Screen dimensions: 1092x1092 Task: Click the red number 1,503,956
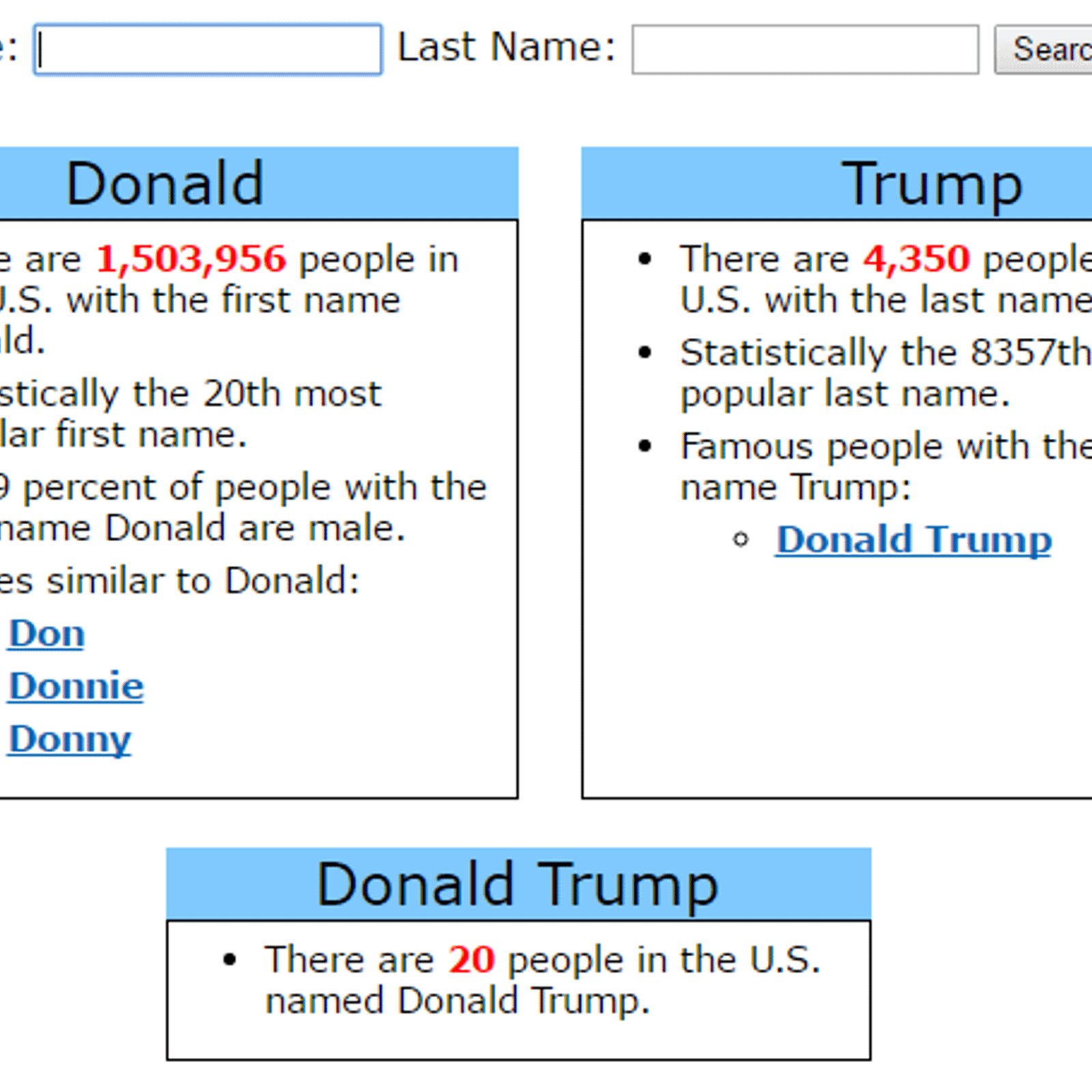pos(191,259)
